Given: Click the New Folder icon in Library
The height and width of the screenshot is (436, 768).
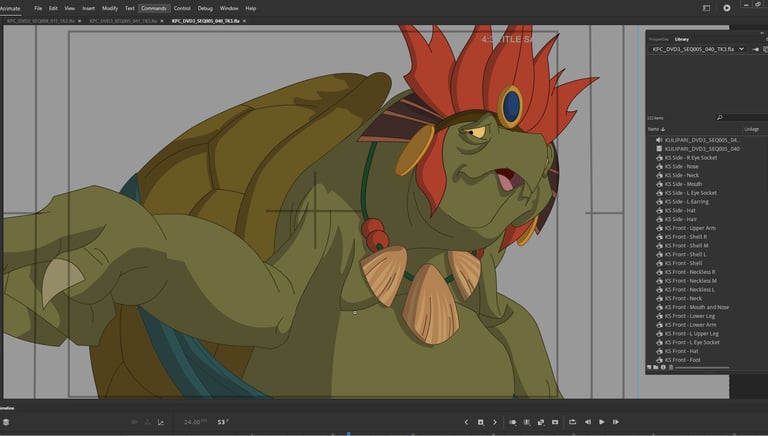Looking at the screenshot, I should [x=656, y=367].
